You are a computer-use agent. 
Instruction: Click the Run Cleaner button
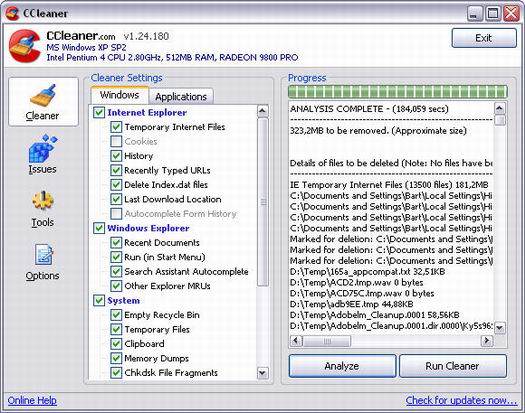[452, 366]
